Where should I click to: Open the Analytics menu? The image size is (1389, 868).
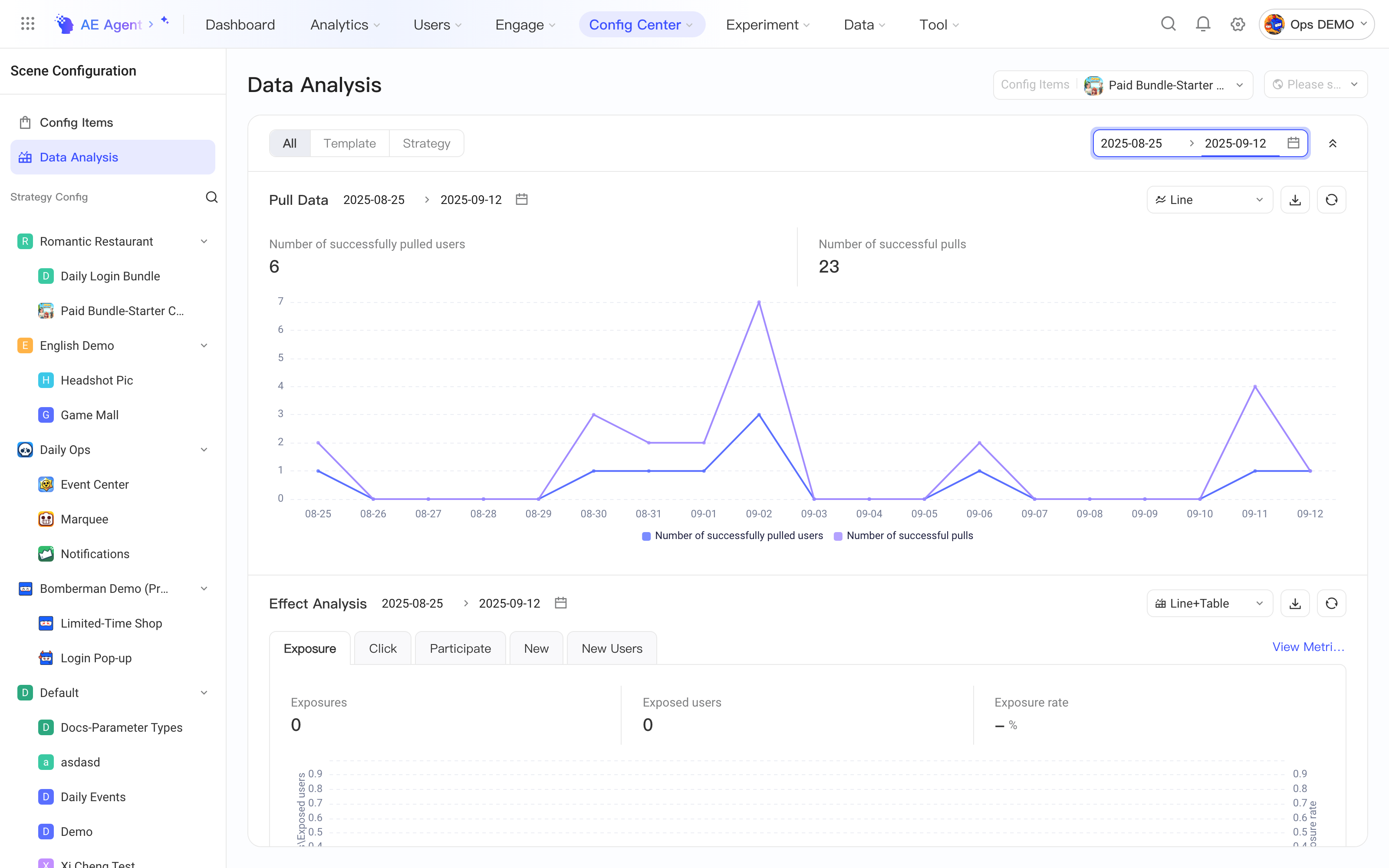345,25
